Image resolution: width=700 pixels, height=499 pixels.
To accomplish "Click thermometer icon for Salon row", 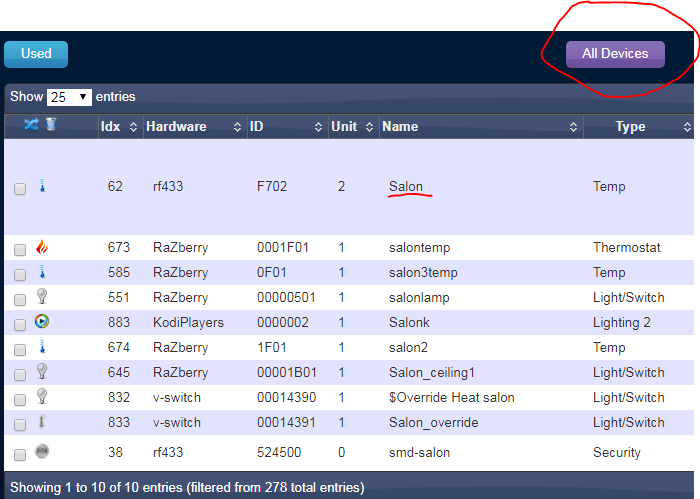I will point(42,186).
